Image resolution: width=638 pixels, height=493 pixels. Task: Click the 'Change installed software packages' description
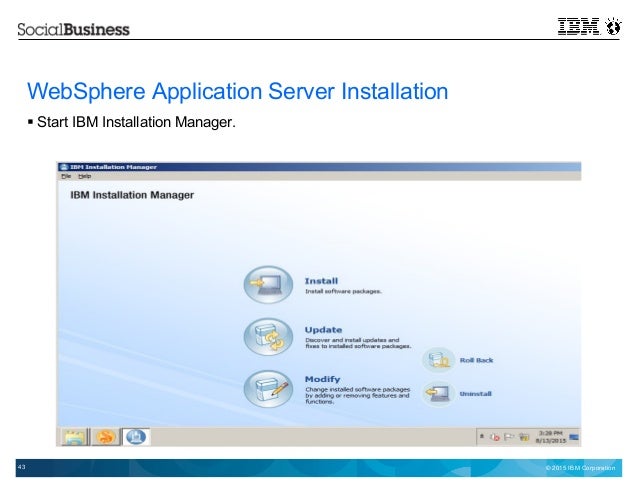[358, 395]
